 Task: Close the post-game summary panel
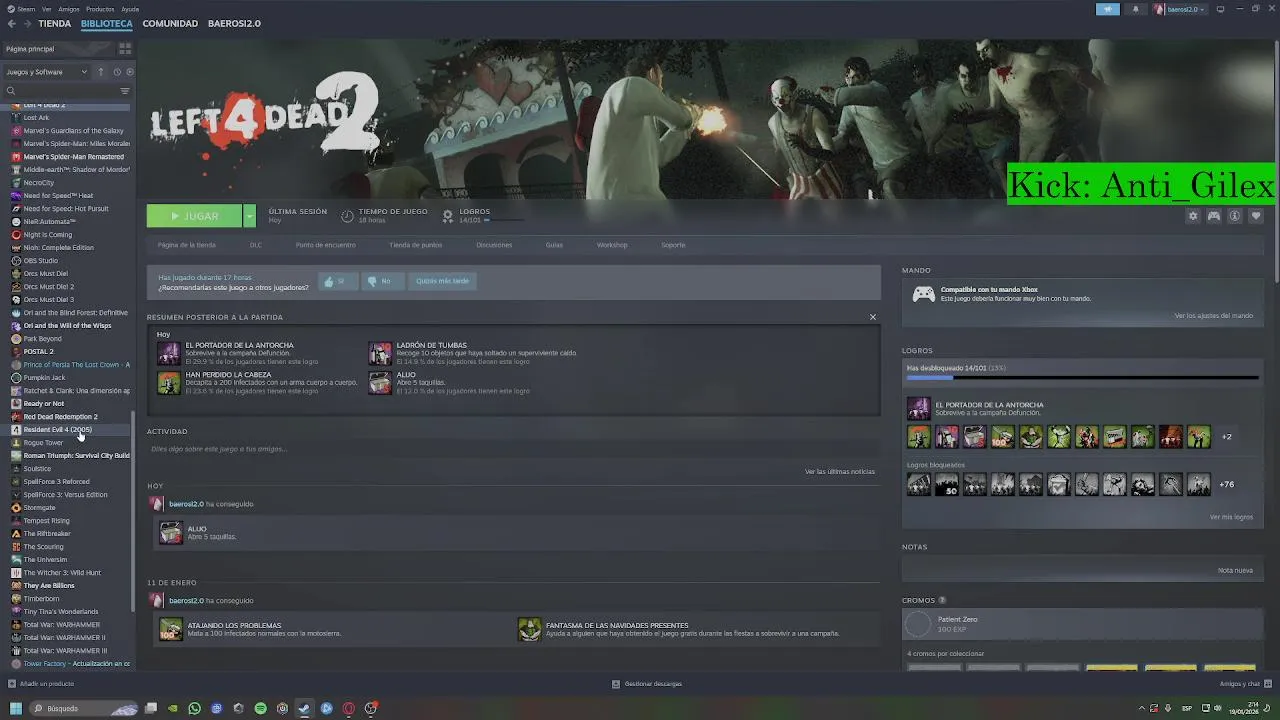tap(872, 317)
